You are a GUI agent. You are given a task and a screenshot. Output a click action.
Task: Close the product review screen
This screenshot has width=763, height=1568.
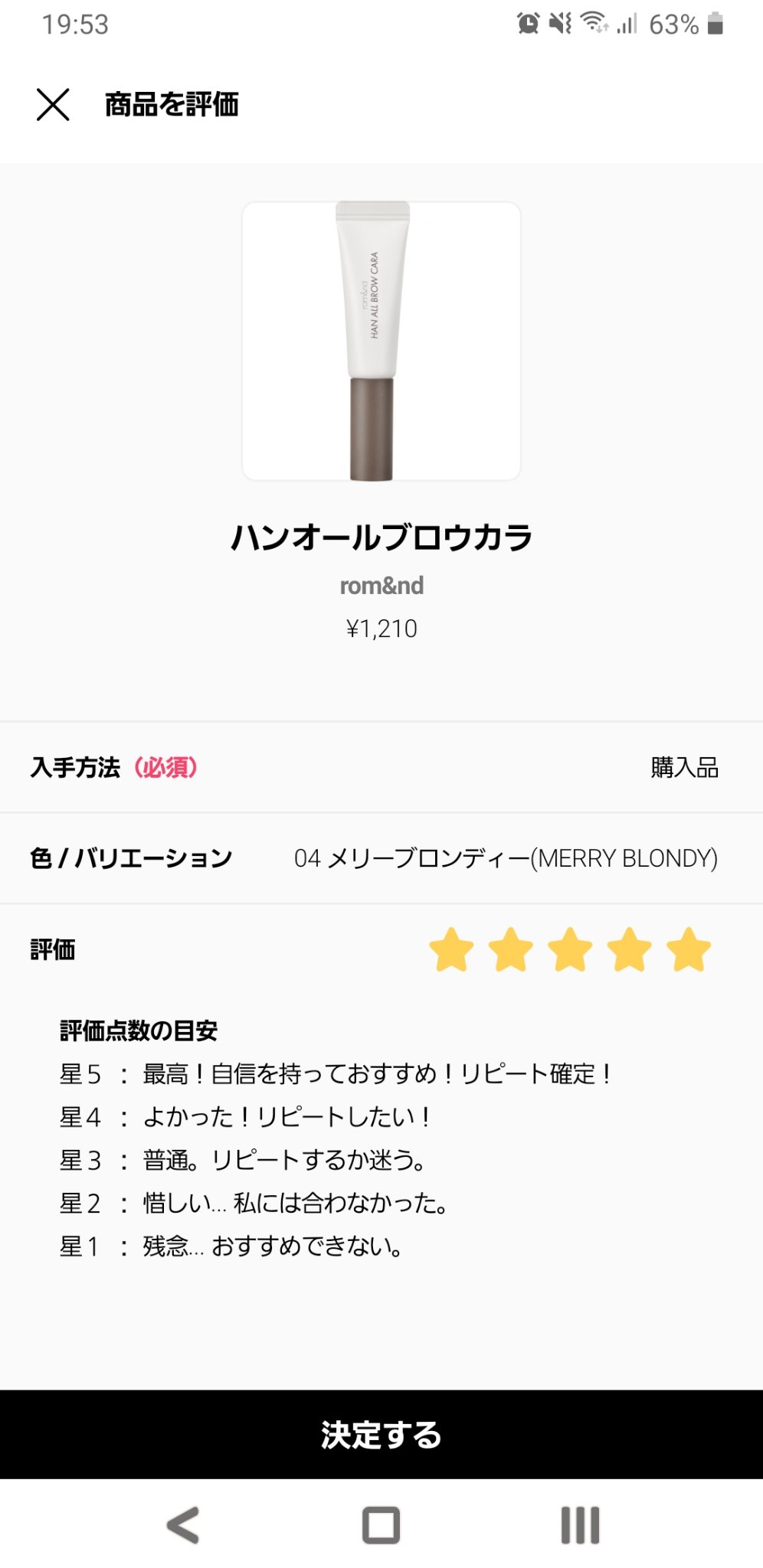(x=53, y=104)
